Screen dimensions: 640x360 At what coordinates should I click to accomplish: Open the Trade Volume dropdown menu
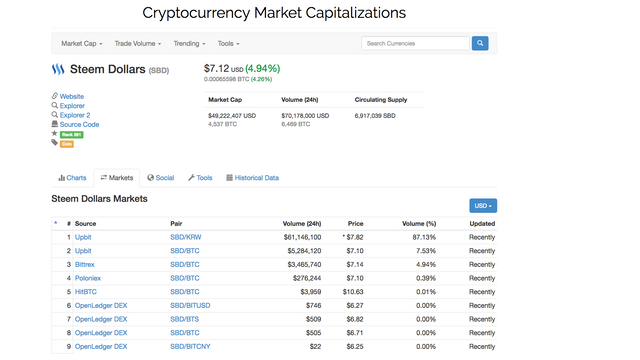coord(138,43)
